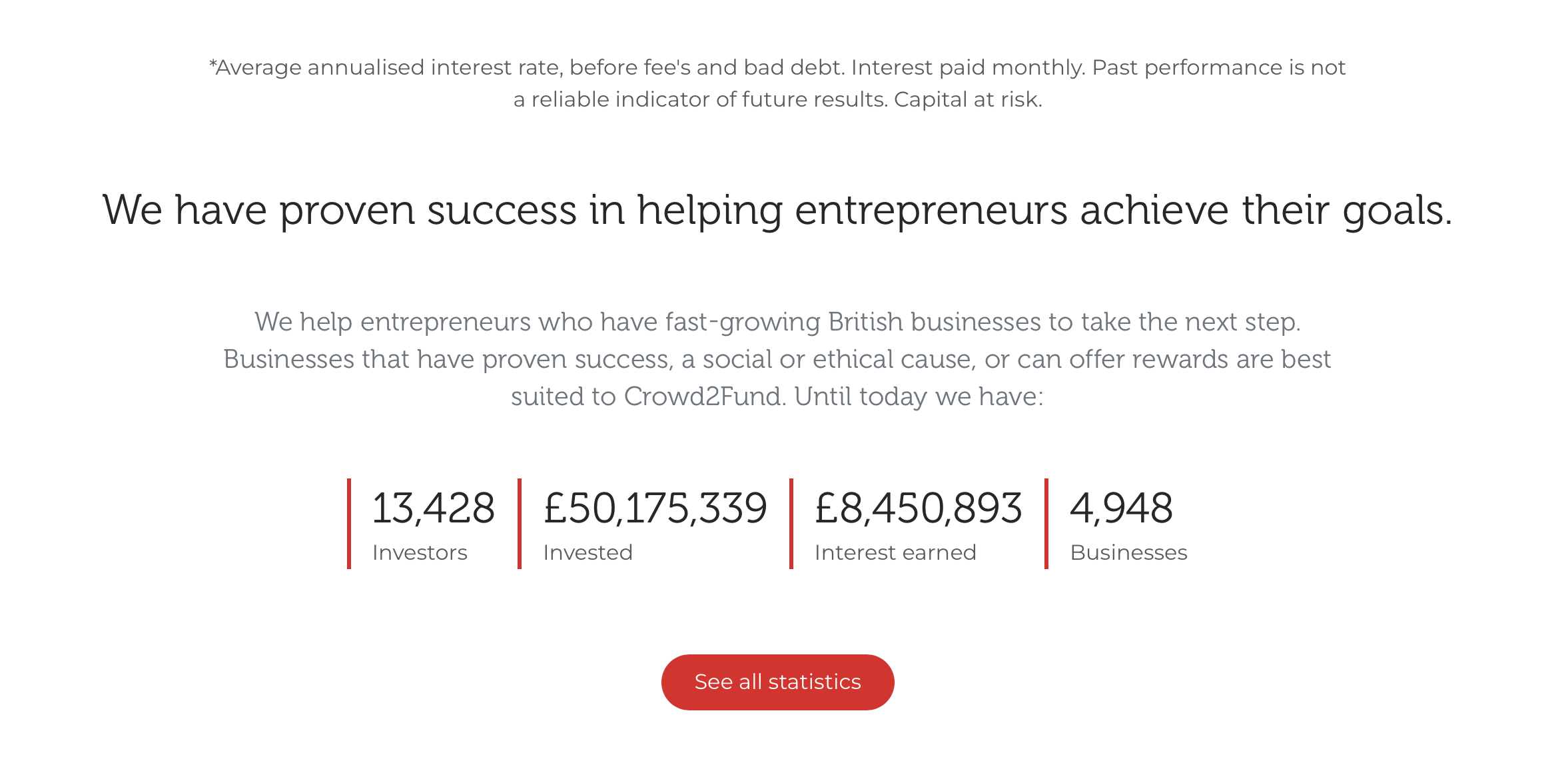1568x765 pixels.
Task: Click the Invested label
Action: tap(588, 552)
